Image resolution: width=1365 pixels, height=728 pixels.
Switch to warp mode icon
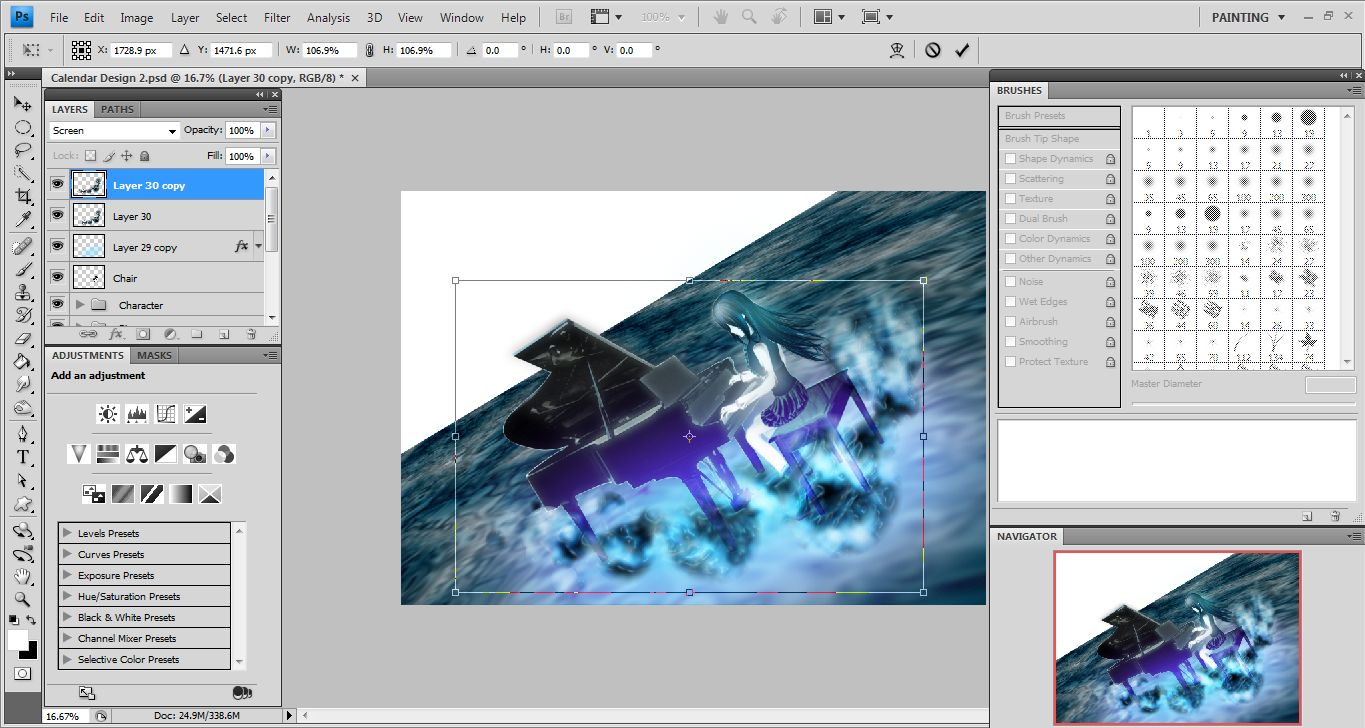point(897,49)
